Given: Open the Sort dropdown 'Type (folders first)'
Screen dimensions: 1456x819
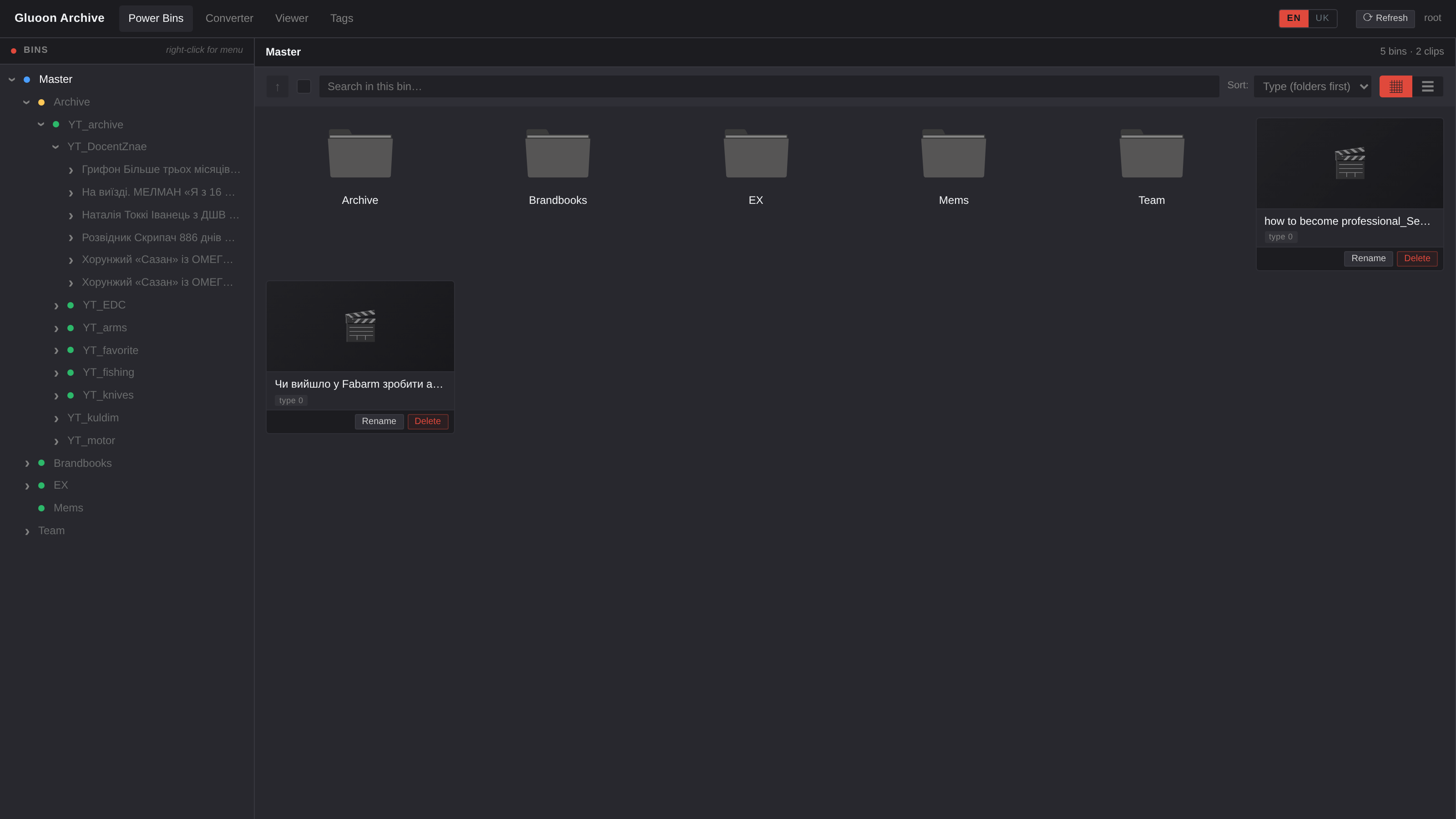Looking at the screenshot, I should click(x=1312, y=86).
